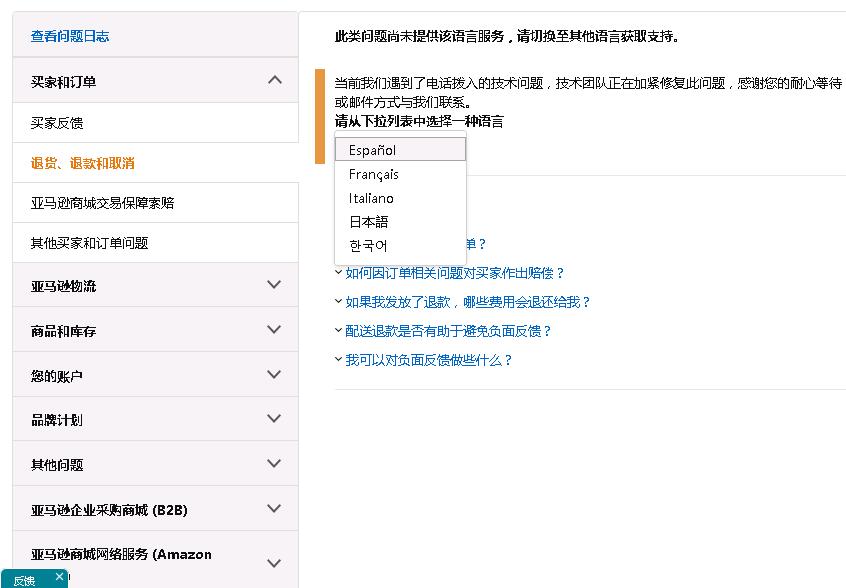Choose Français from language list

[x=374, y=174]
